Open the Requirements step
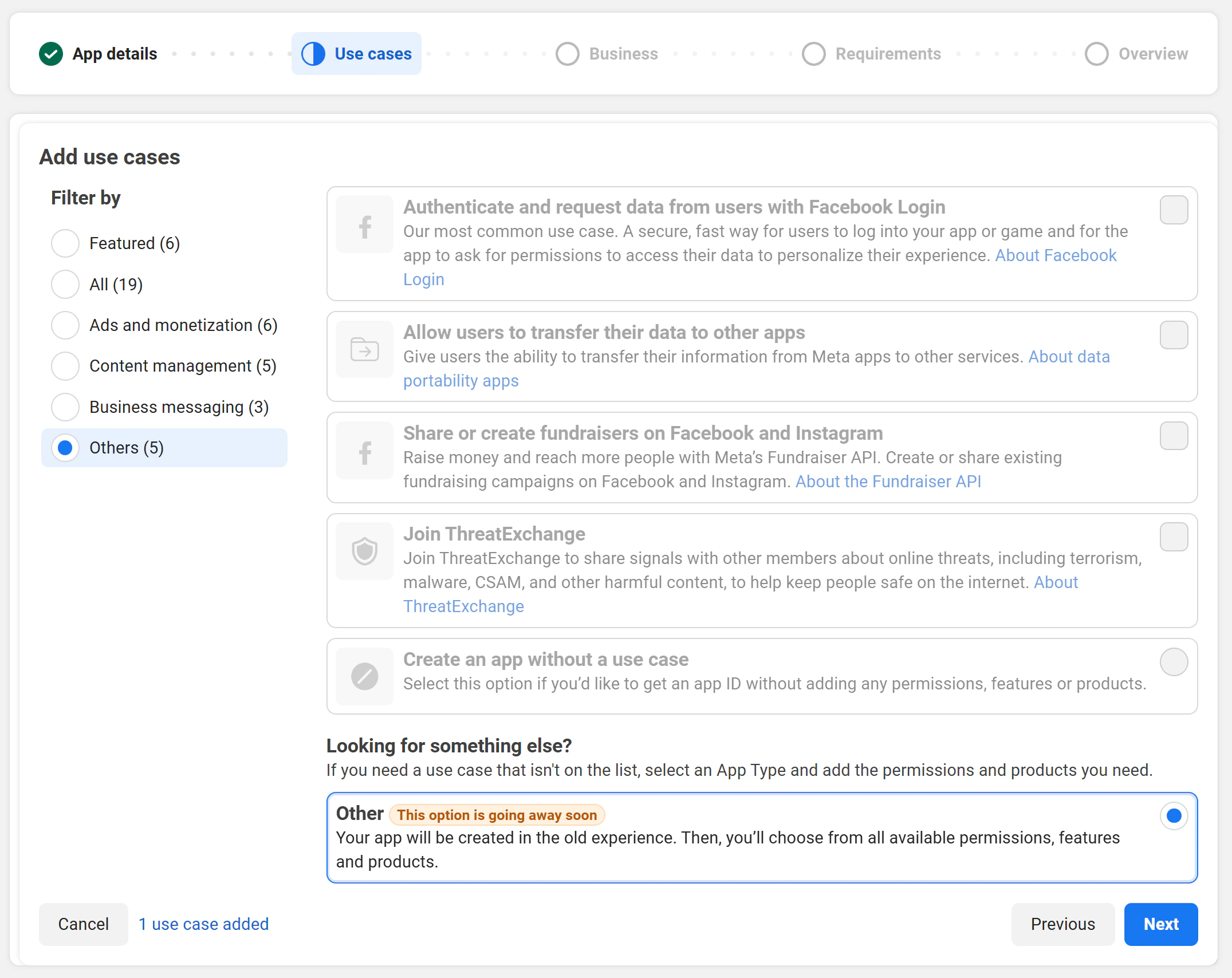This screenshot has width=1232, height=978. click(x=871, y=54)
